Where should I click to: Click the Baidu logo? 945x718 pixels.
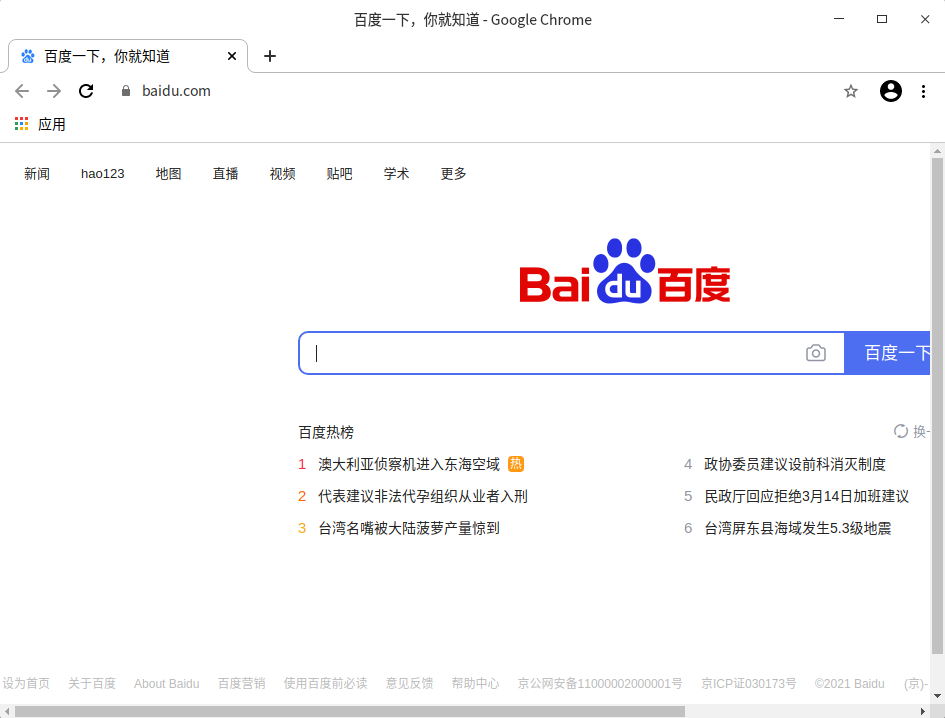625,271
